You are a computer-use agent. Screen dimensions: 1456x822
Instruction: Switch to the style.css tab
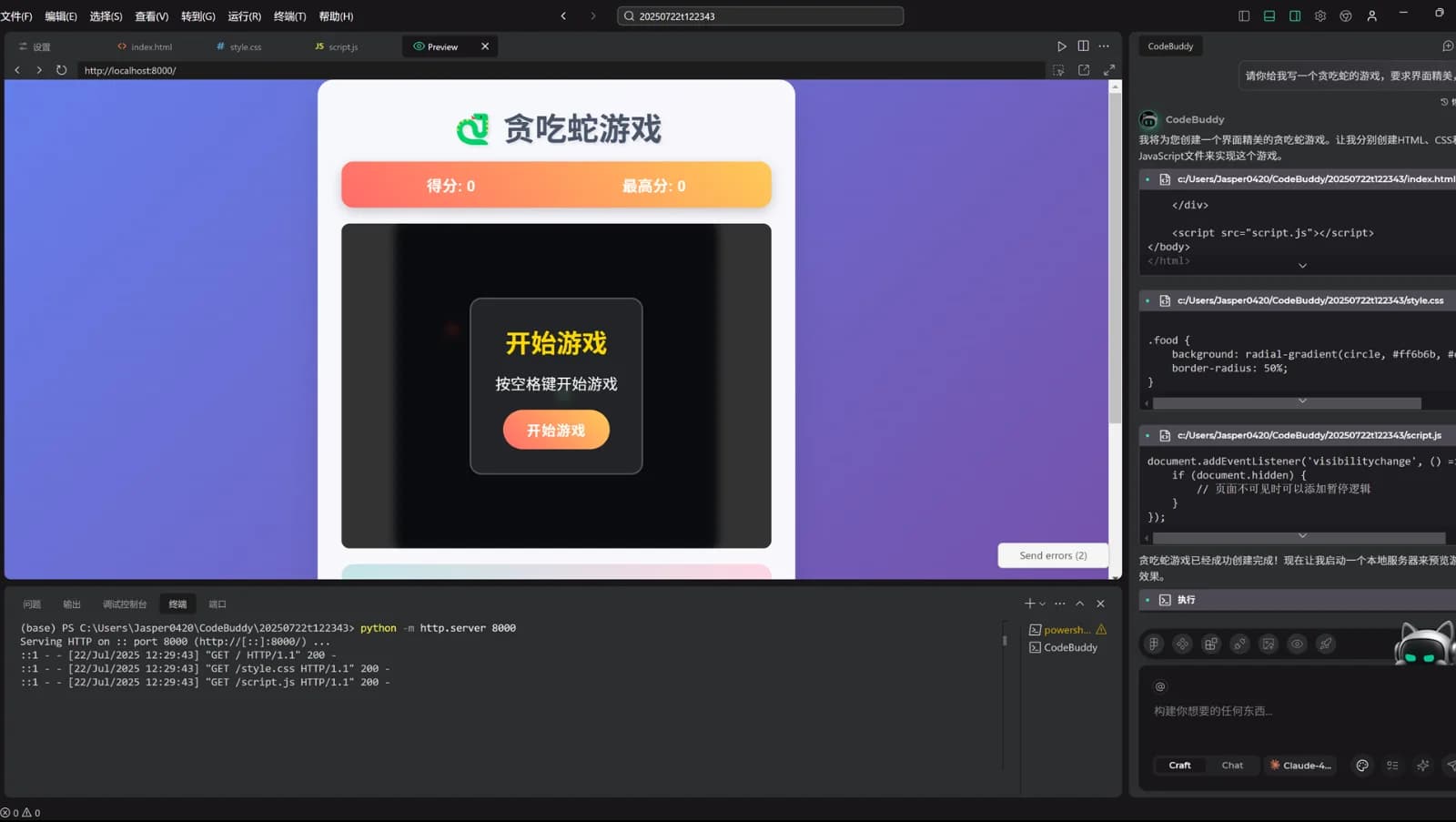pyautogui.click(x=239, y=46)
